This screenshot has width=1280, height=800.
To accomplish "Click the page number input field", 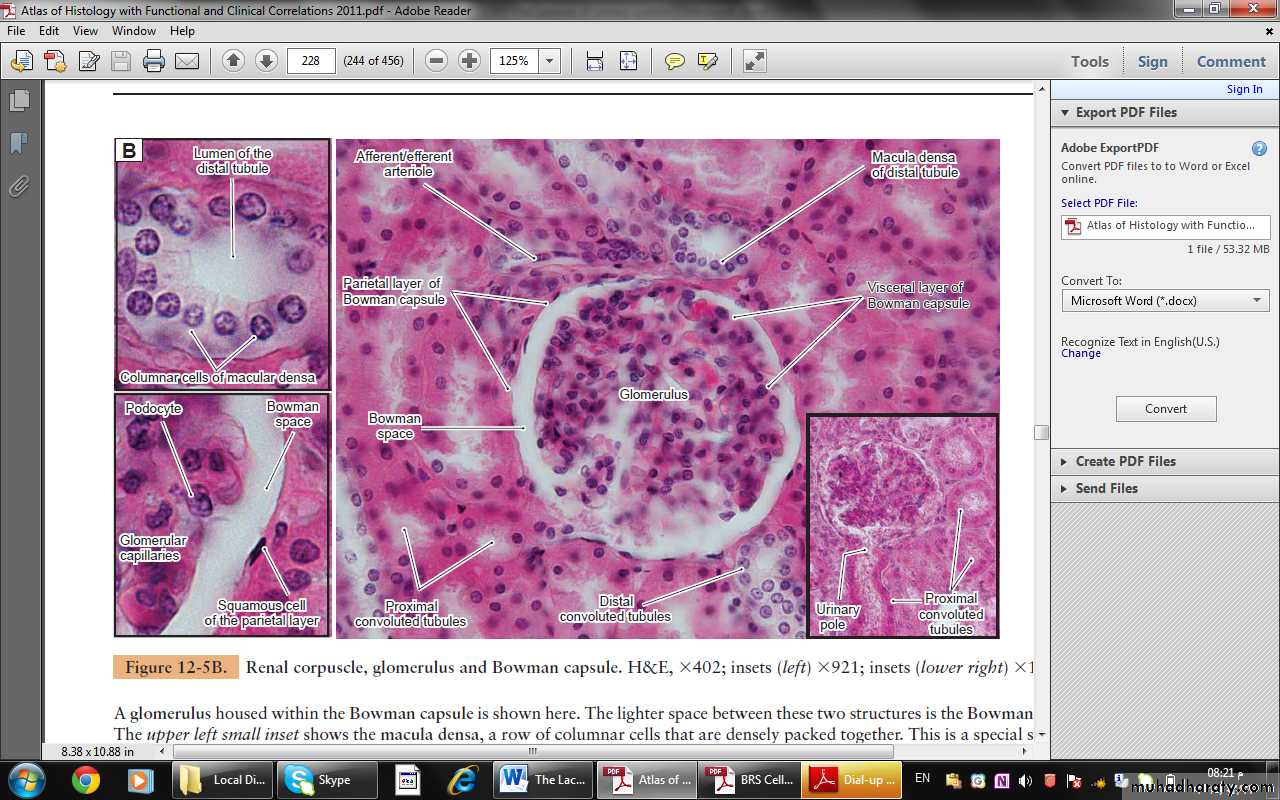I will tap(311, 61).
